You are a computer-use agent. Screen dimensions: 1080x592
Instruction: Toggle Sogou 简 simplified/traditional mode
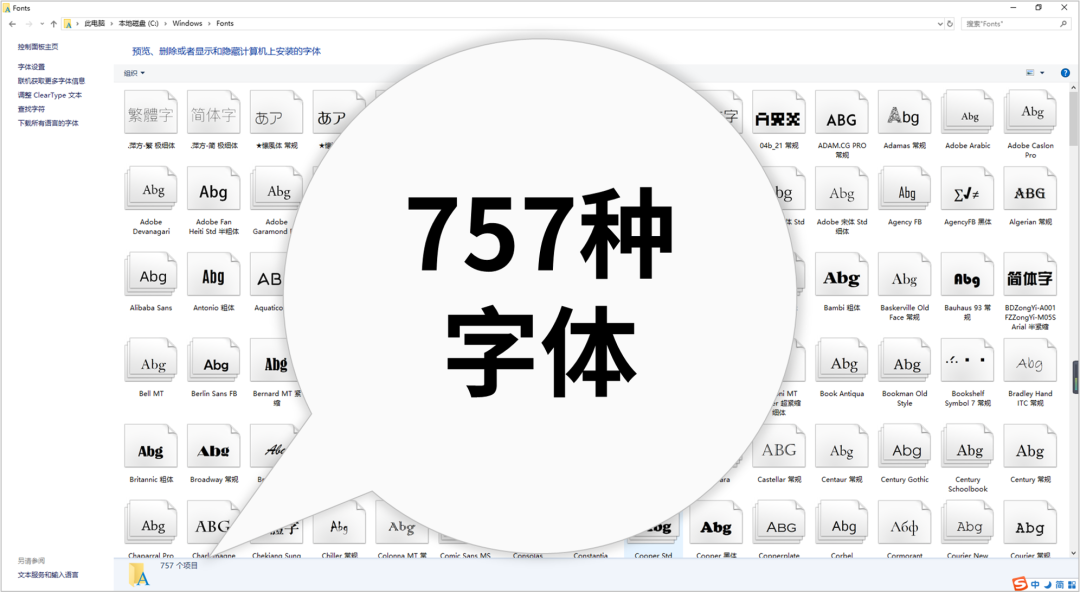coord(1059,584)
